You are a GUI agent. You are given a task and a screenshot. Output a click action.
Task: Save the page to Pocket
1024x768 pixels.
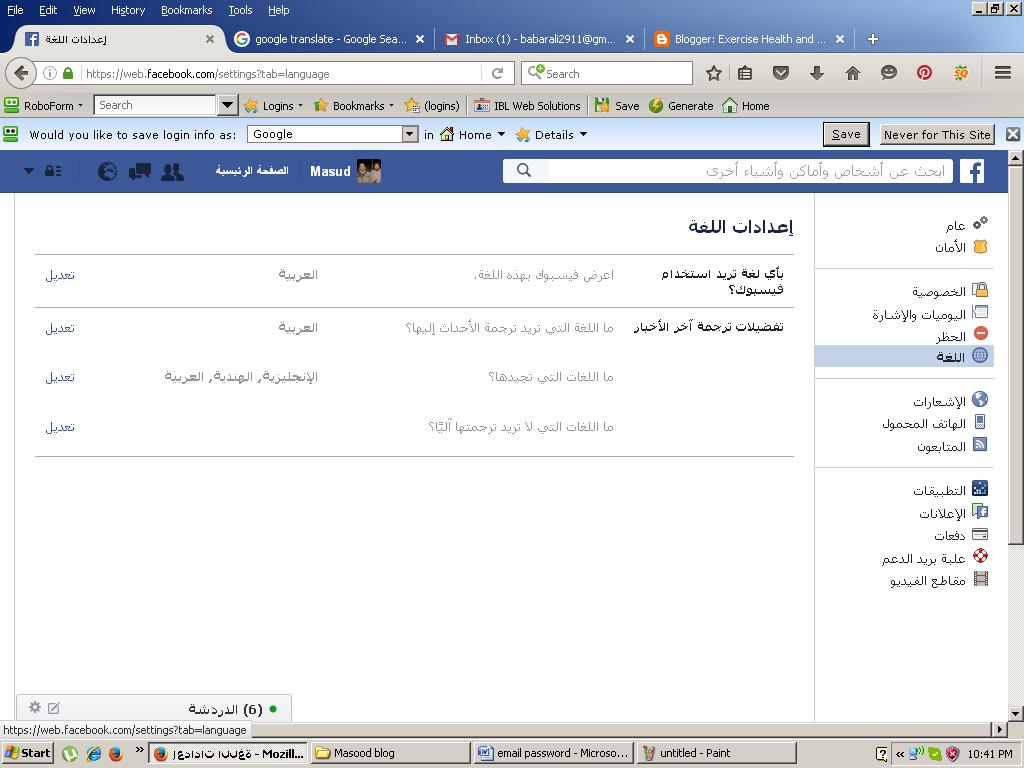(x=781, y=72)
